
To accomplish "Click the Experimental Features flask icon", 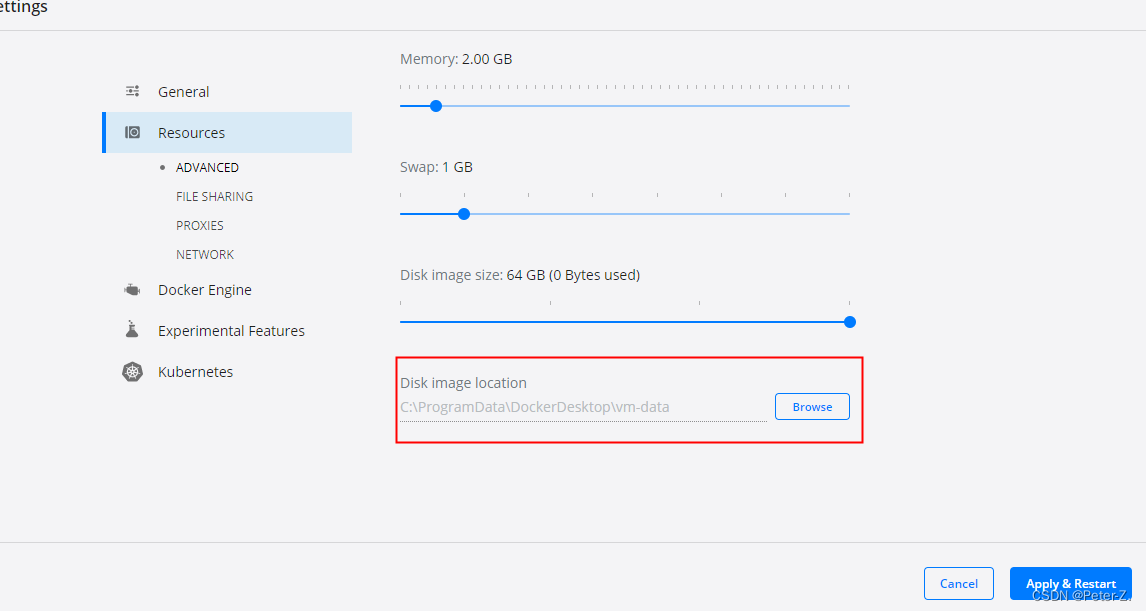I will 132,329.
